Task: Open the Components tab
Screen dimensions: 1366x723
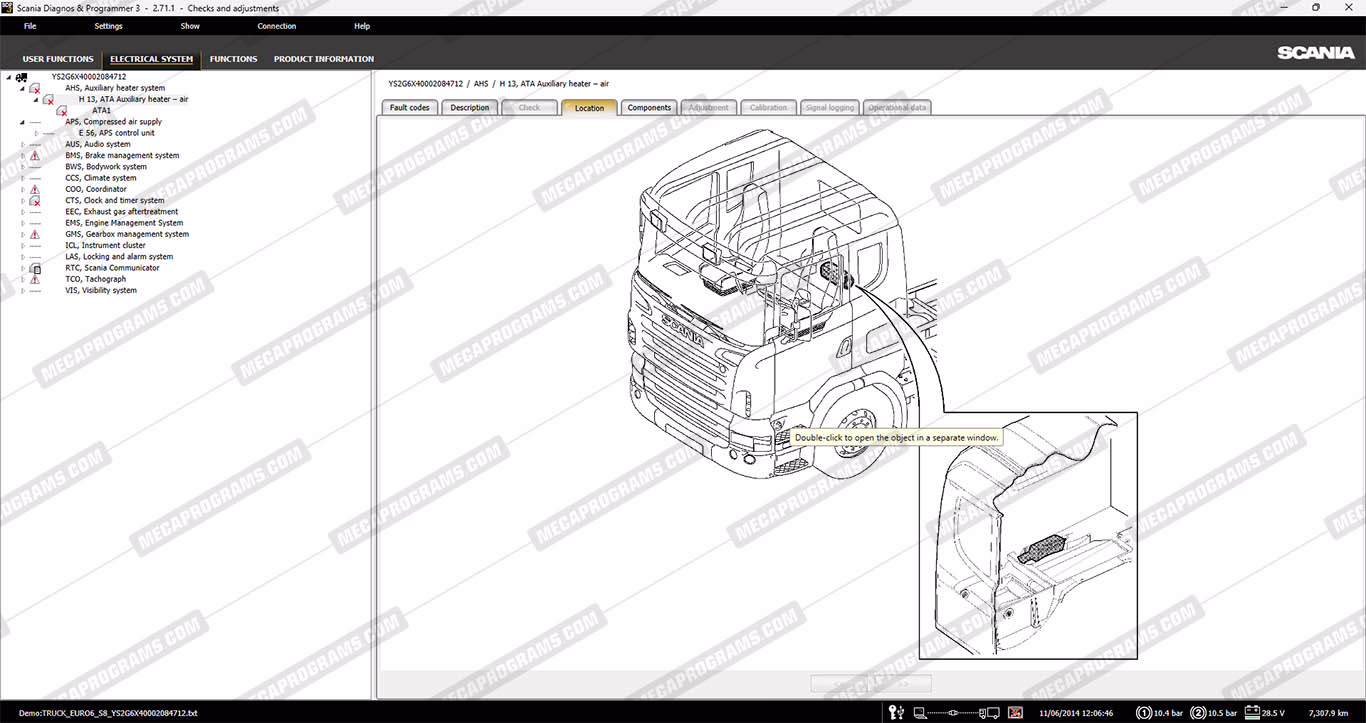Action: pyautogui.click(x=649, y=107)
